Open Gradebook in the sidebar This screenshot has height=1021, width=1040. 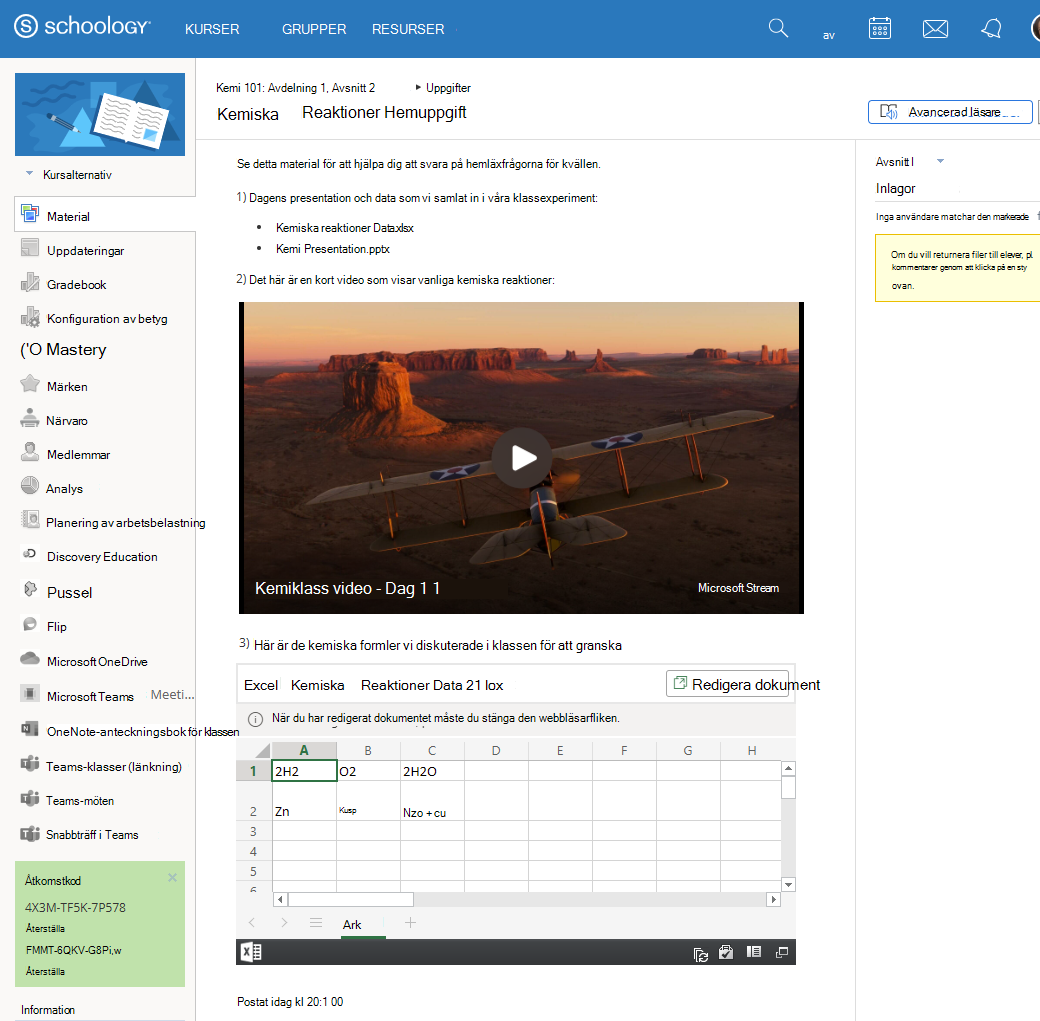point(77,285)
